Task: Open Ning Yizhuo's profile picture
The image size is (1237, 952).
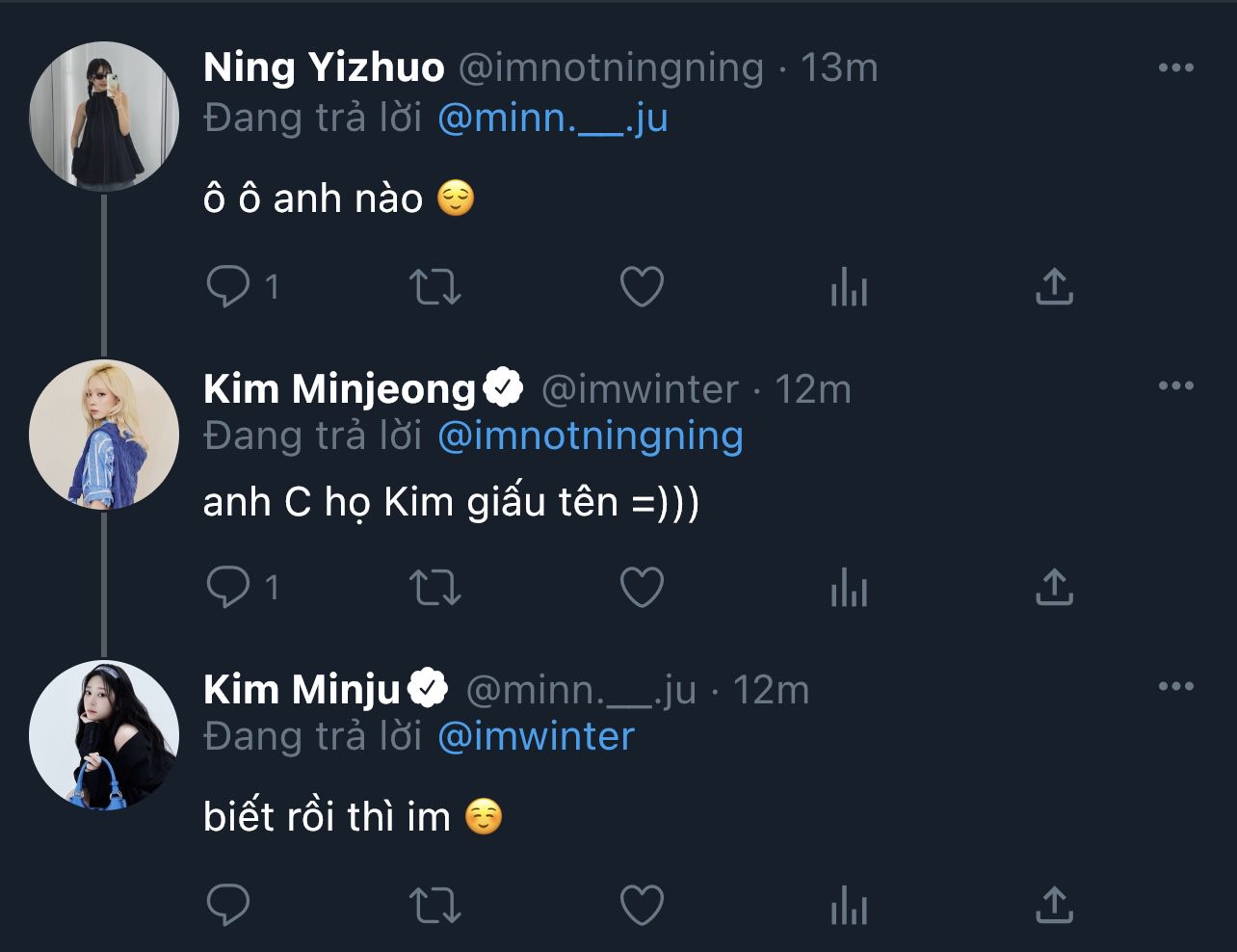Action: (104, 116)
